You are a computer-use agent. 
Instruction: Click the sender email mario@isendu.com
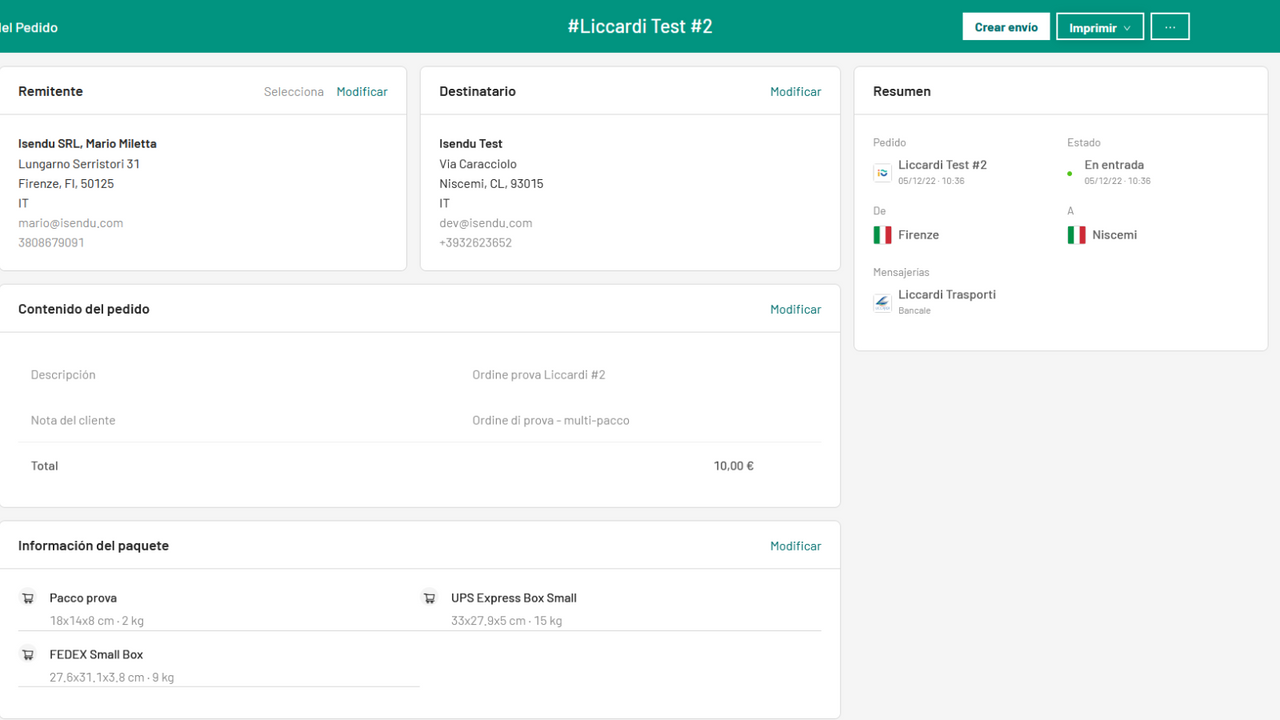(x=71, y=223)
